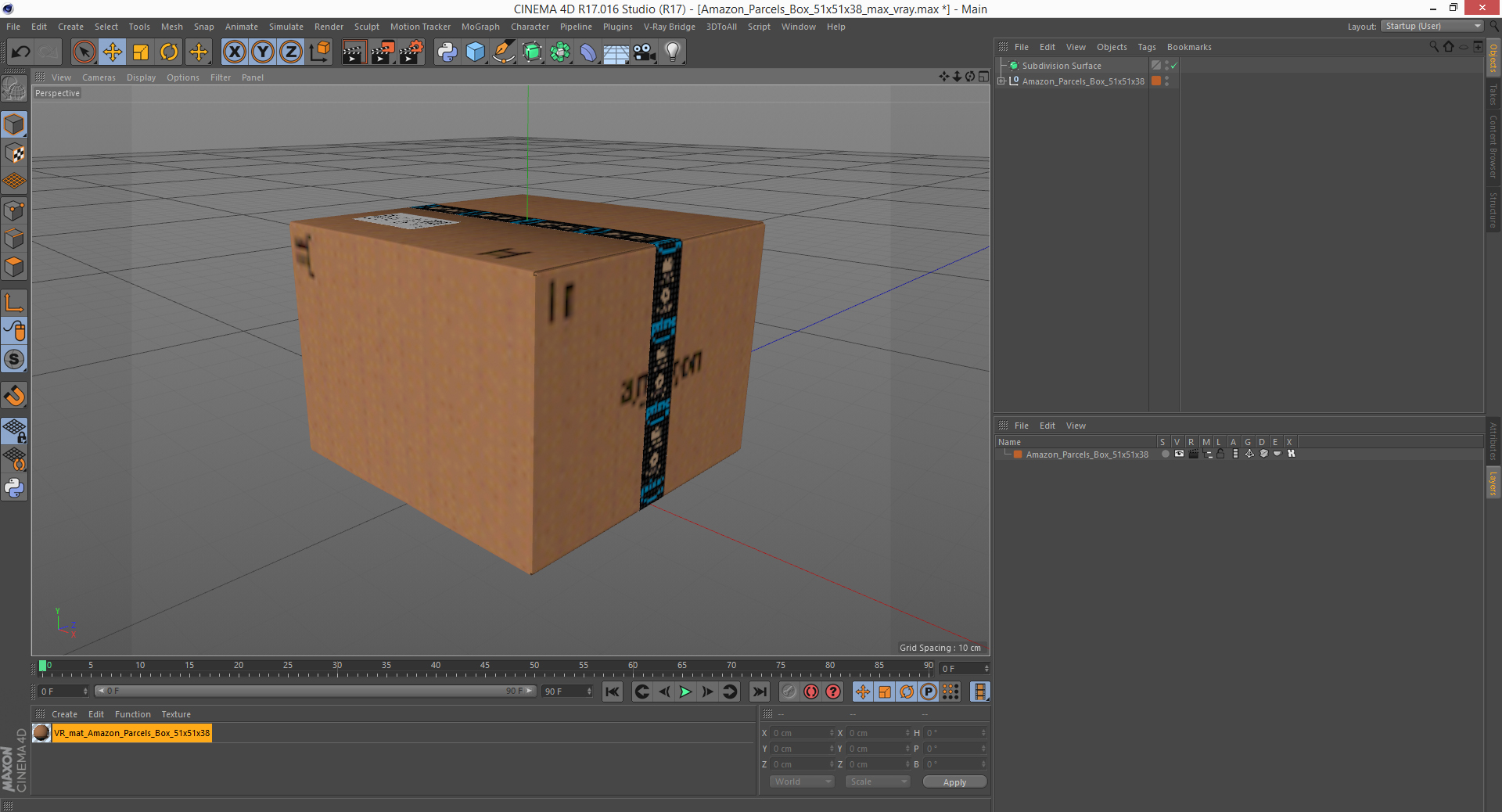Image resolution: width=1502 pixels, height=812 pixels.
Task: Play animation forward
Action: (685, 692)
